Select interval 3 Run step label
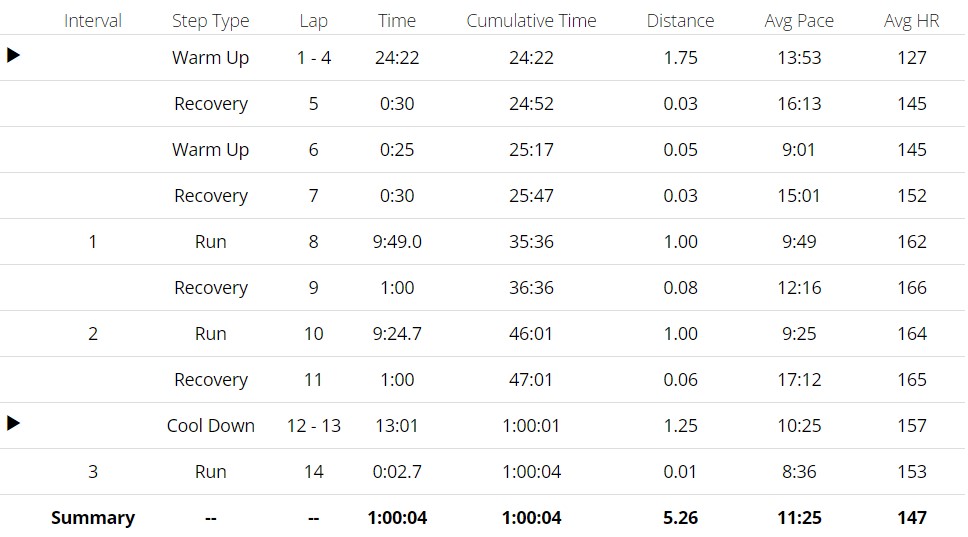Viewport: 968px width, 537px height. point(210,472)
